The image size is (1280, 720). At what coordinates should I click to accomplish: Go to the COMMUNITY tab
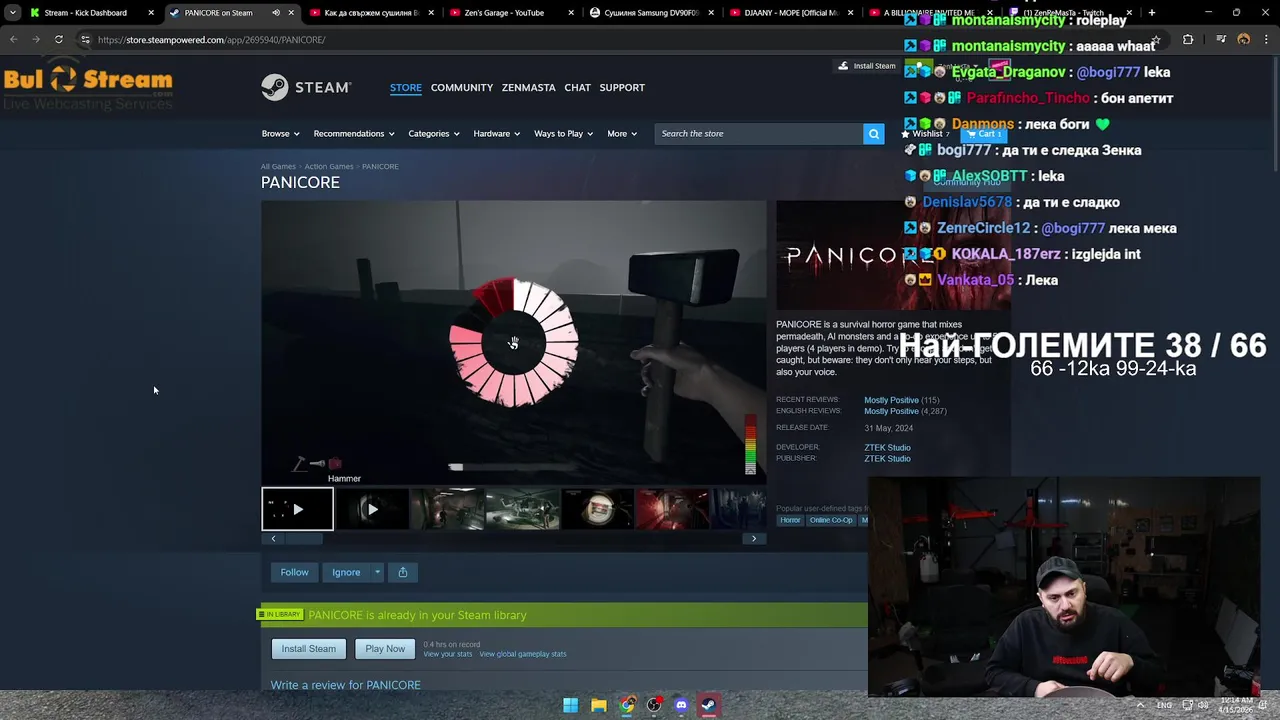(462, 87)
